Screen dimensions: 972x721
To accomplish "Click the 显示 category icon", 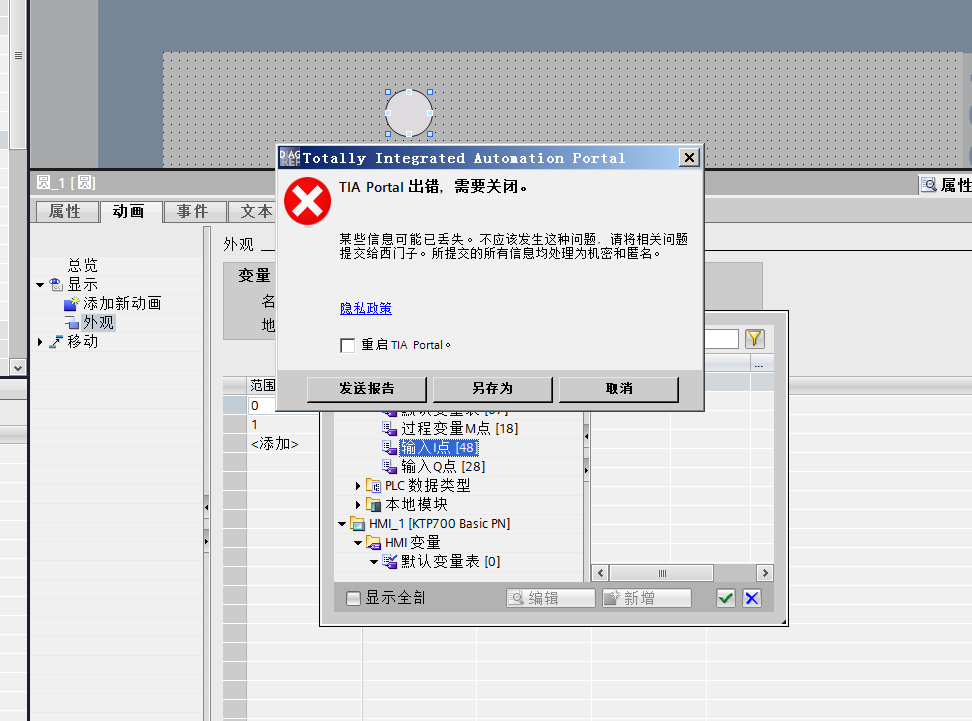I will [x=56, y=285].
